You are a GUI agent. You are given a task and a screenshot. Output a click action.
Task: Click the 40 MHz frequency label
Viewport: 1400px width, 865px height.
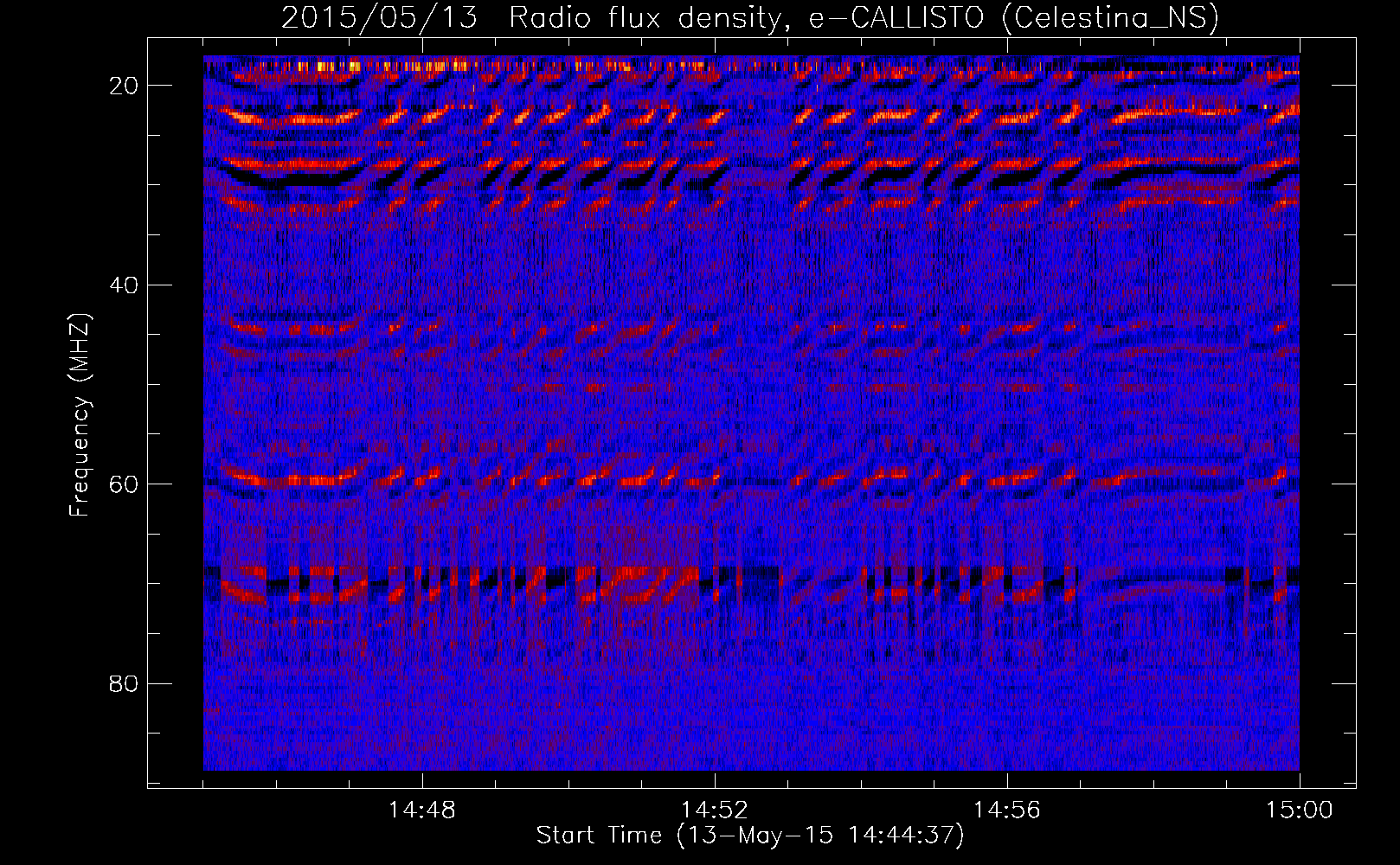pos(125,285)
